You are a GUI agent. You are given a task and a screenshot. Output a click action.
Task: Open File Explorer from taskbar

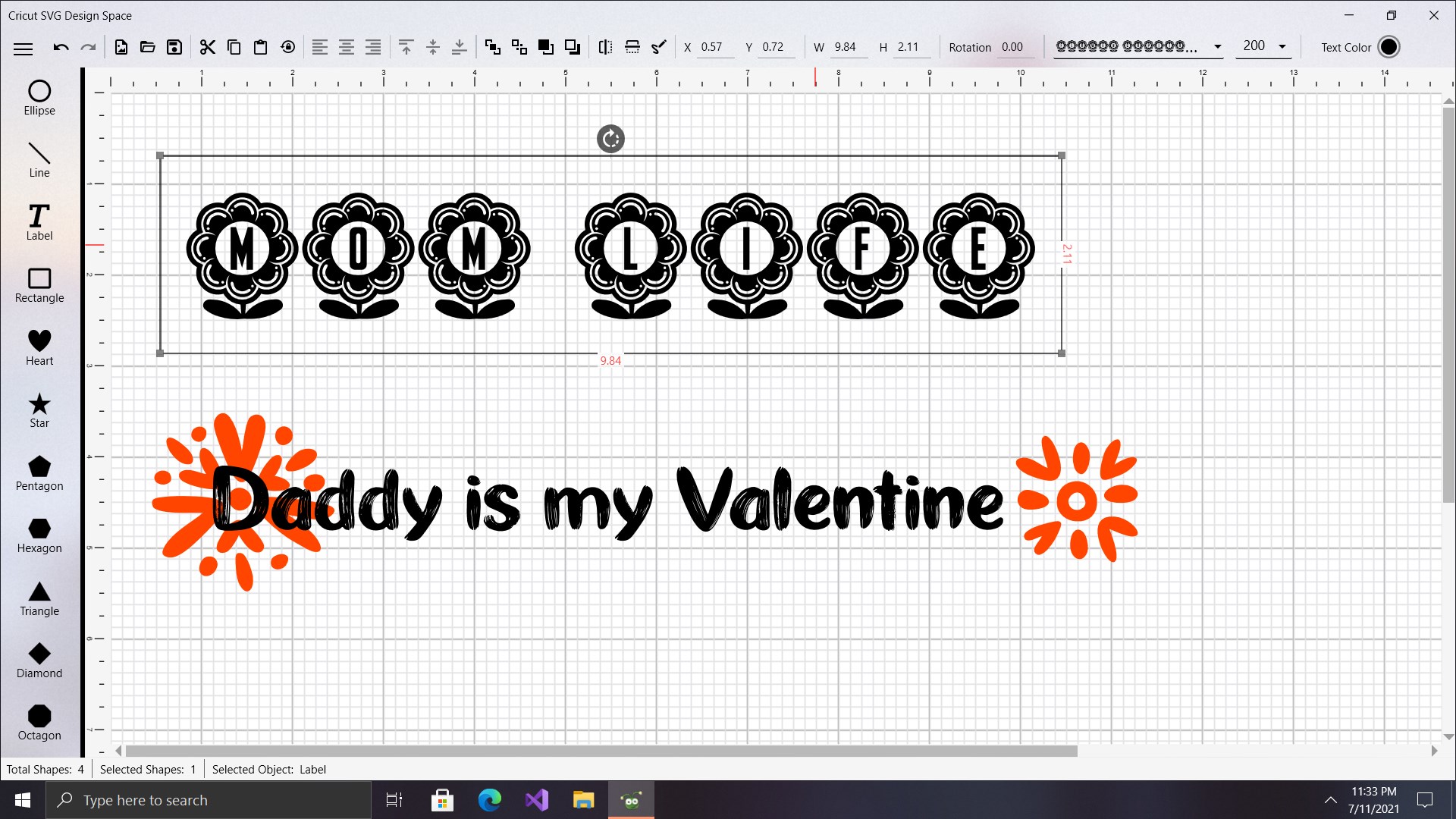[x=584, y=800]
